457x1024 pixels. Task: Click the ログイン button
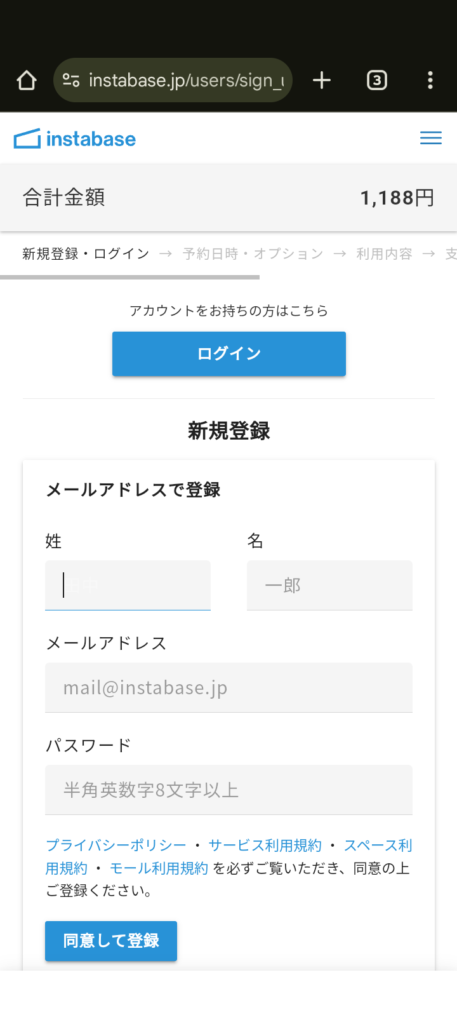[x=229, y=354]
